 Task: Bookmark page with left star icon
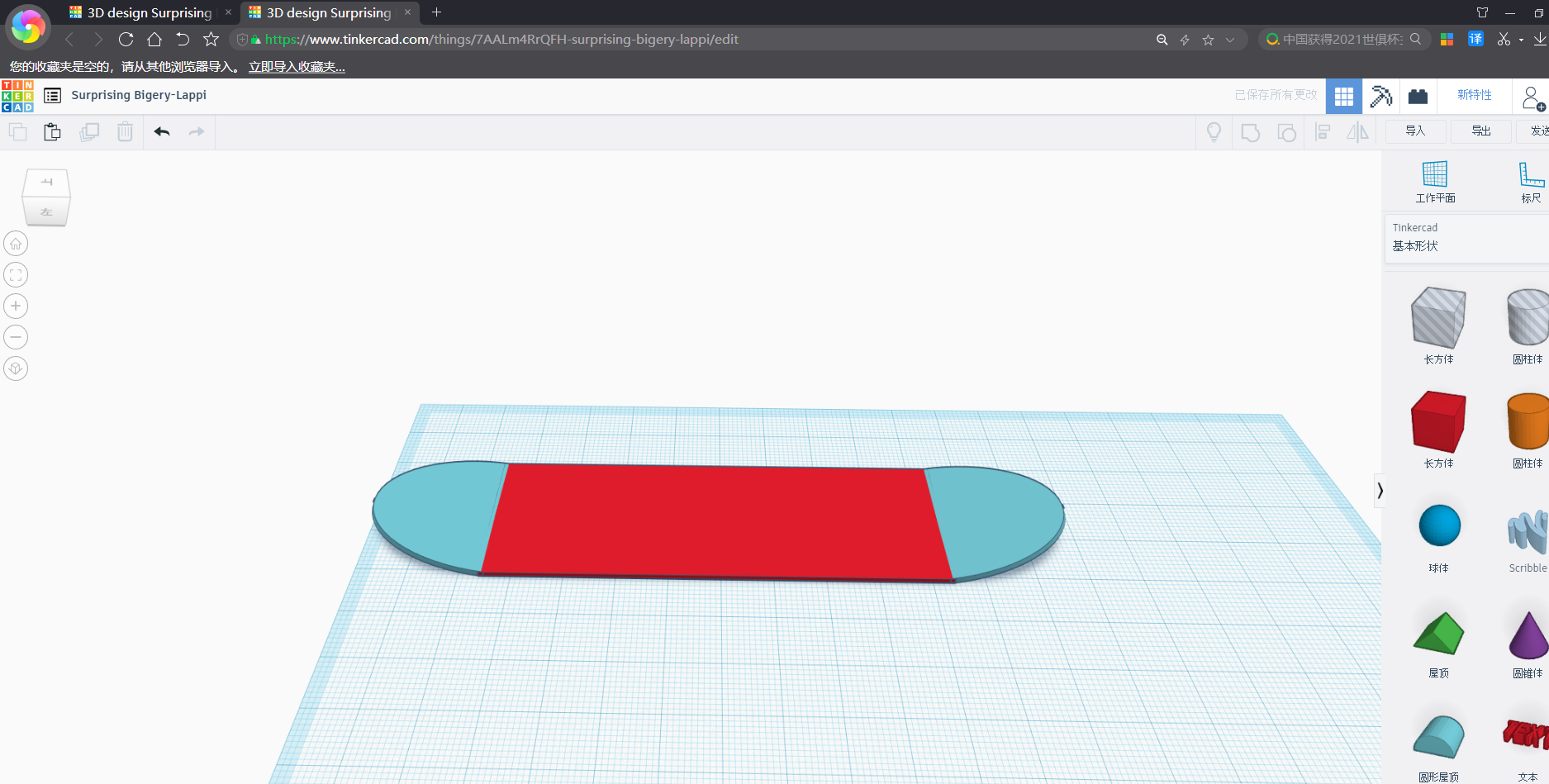(x=211, y=39)
